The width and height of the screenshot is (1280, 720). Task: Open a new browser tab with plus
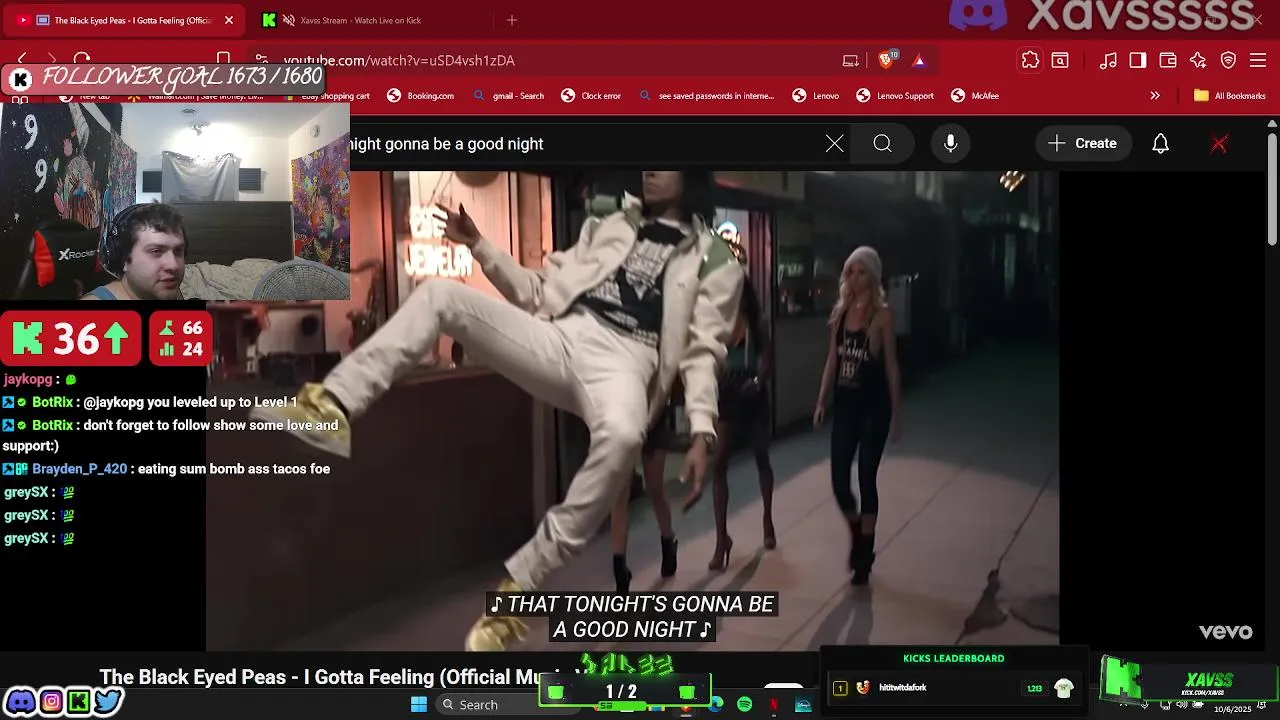512,20
